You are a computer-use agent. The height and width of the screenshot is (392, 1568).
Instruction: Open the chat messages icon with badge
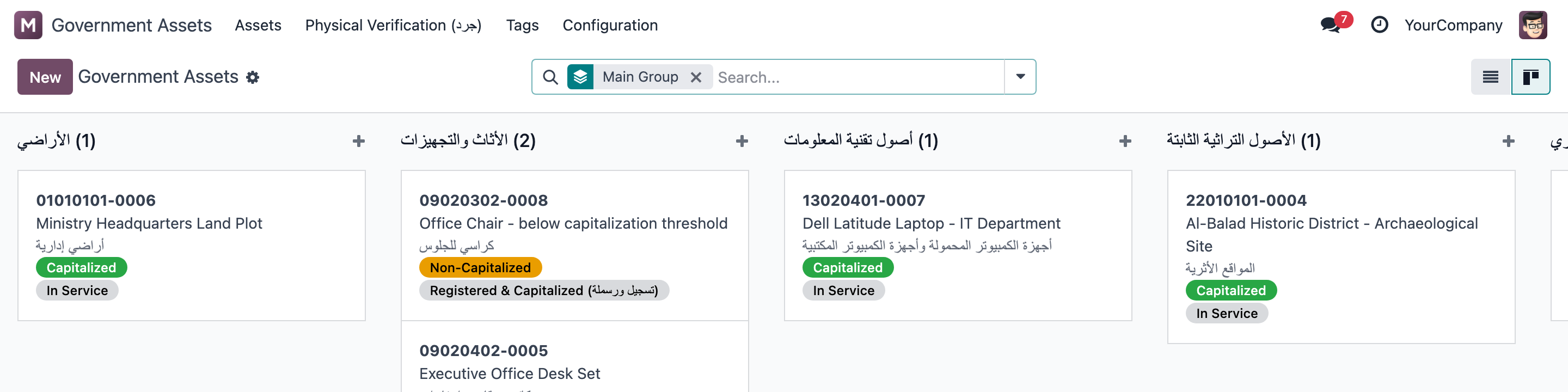[1331, 25]
